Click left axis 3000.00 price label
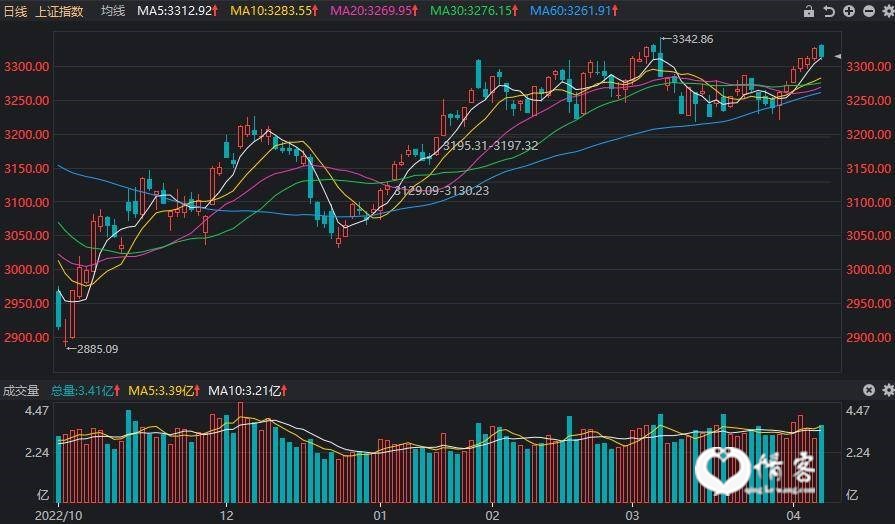 click(x=27, y=269)
